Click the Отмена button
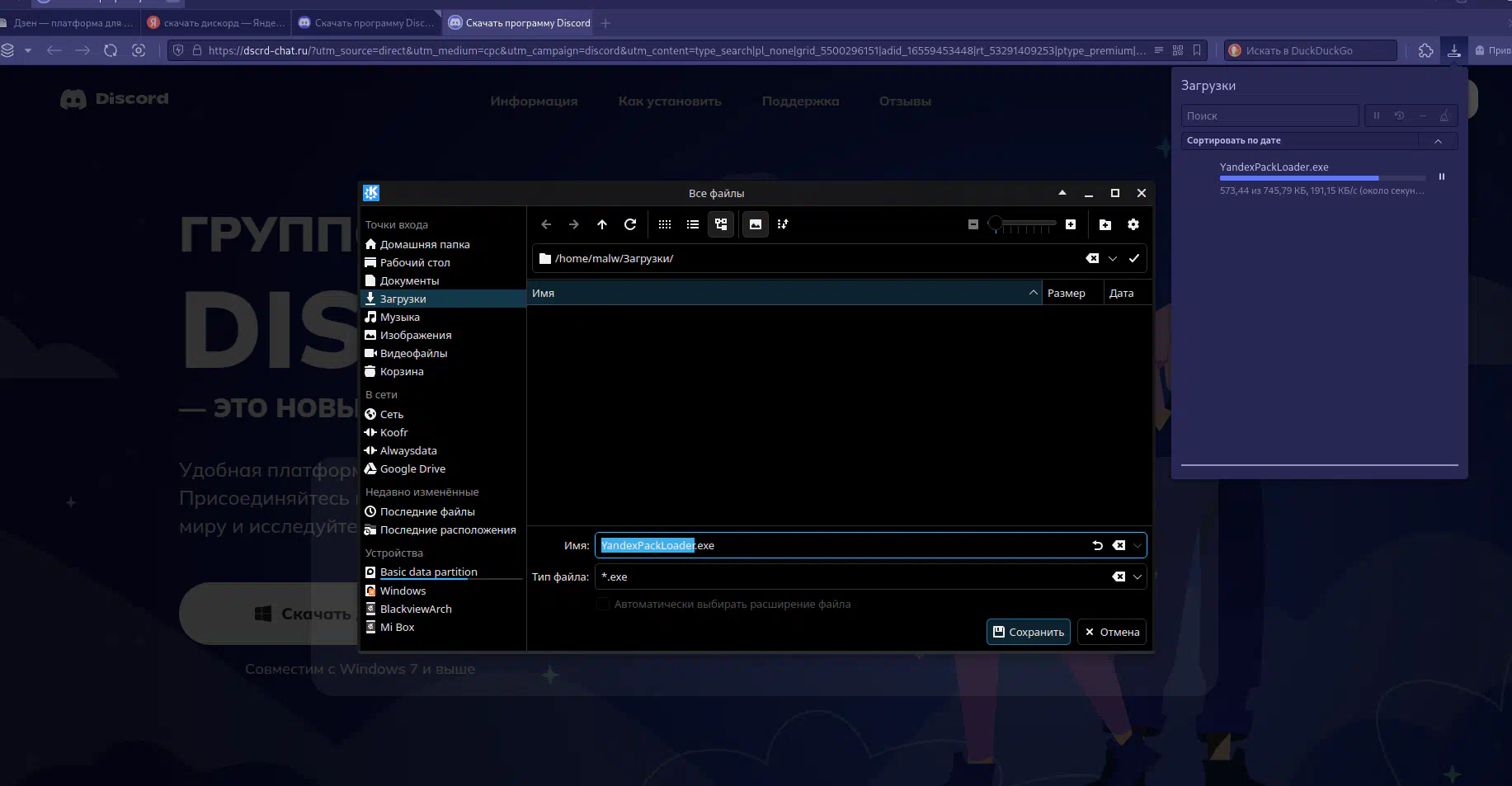Image resolution: width=1512 pixels, height=786 pixels. pos(1111,632)
